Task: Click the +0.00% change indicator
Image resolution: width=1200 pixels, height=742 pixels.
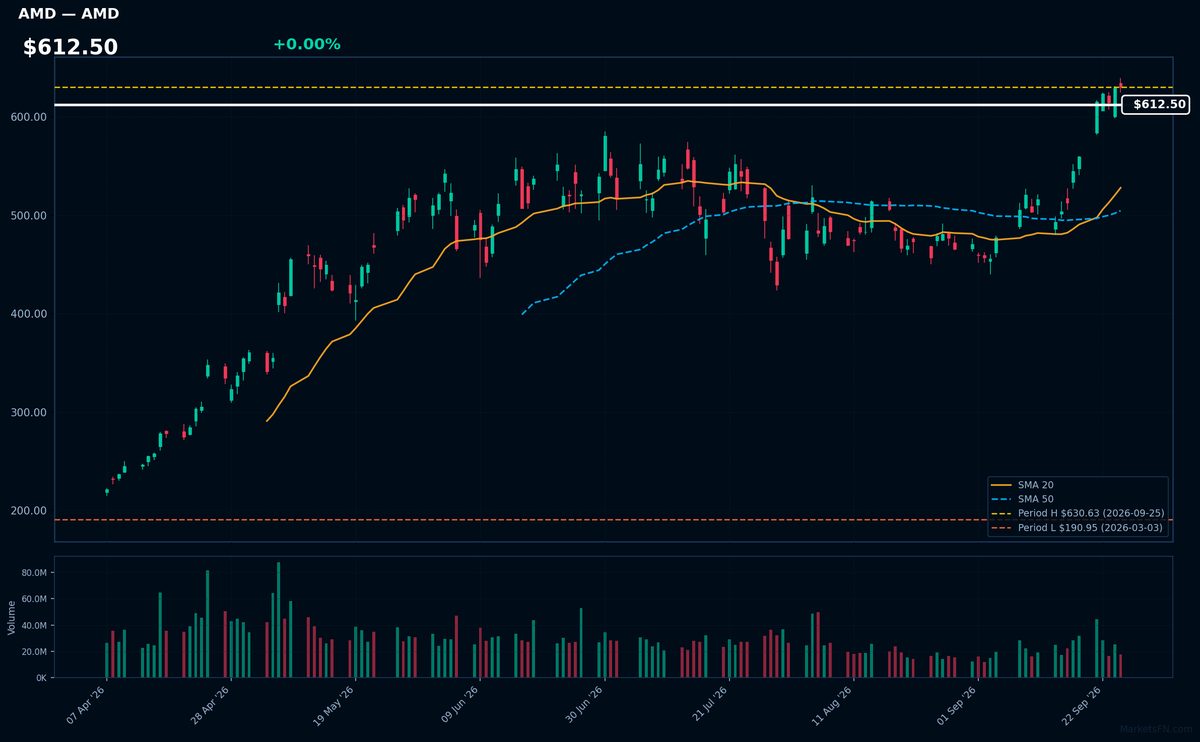Action: (x=306, y=44)
